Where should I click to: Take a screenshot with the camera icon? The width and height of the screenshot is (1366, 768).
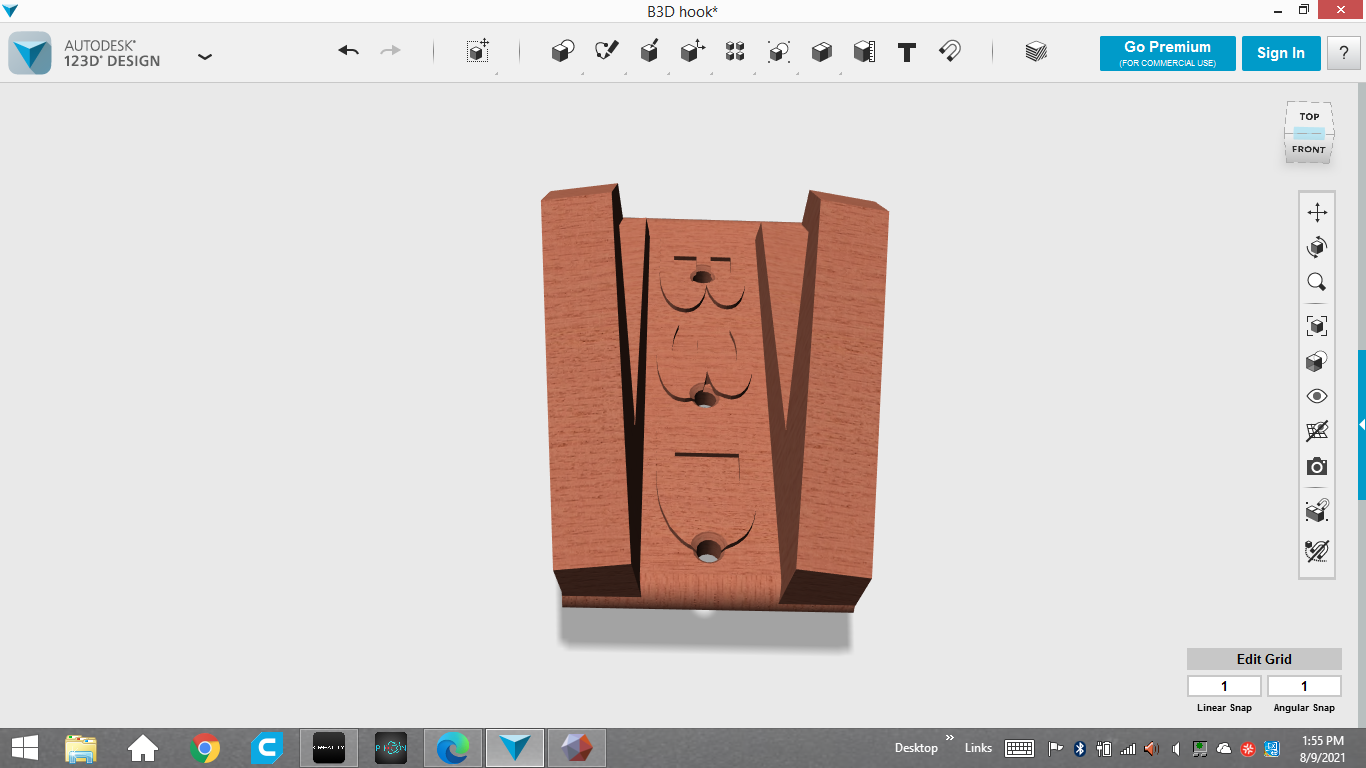click(x=1317, y=467)
